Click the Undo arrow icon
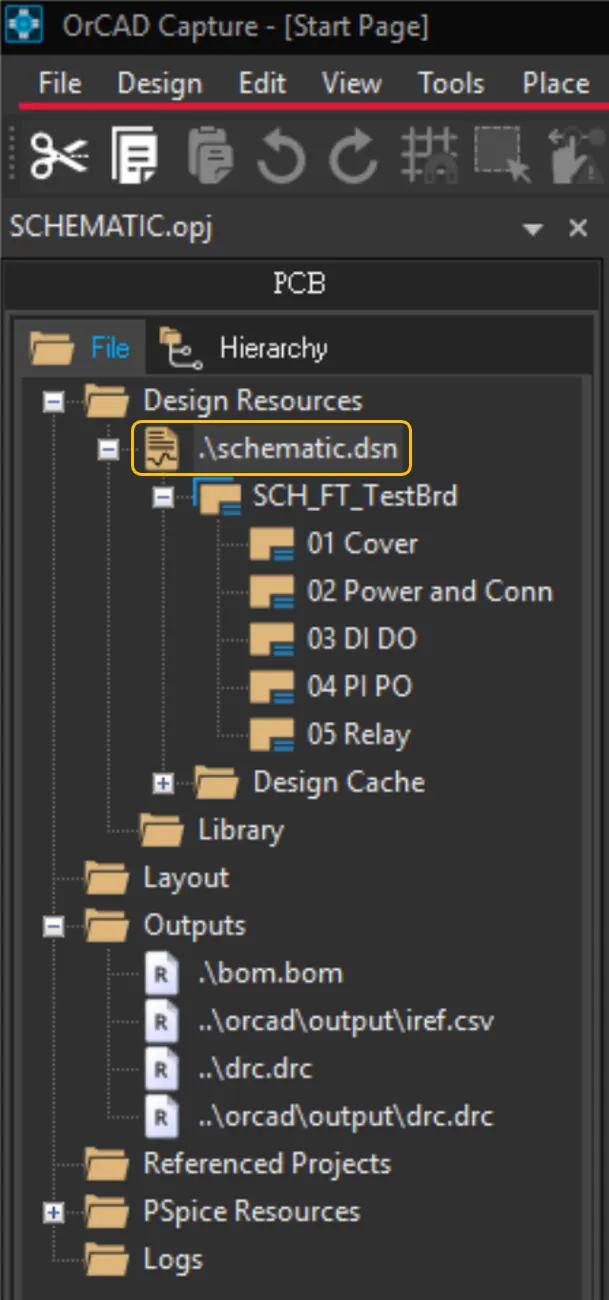 (281, 156)
